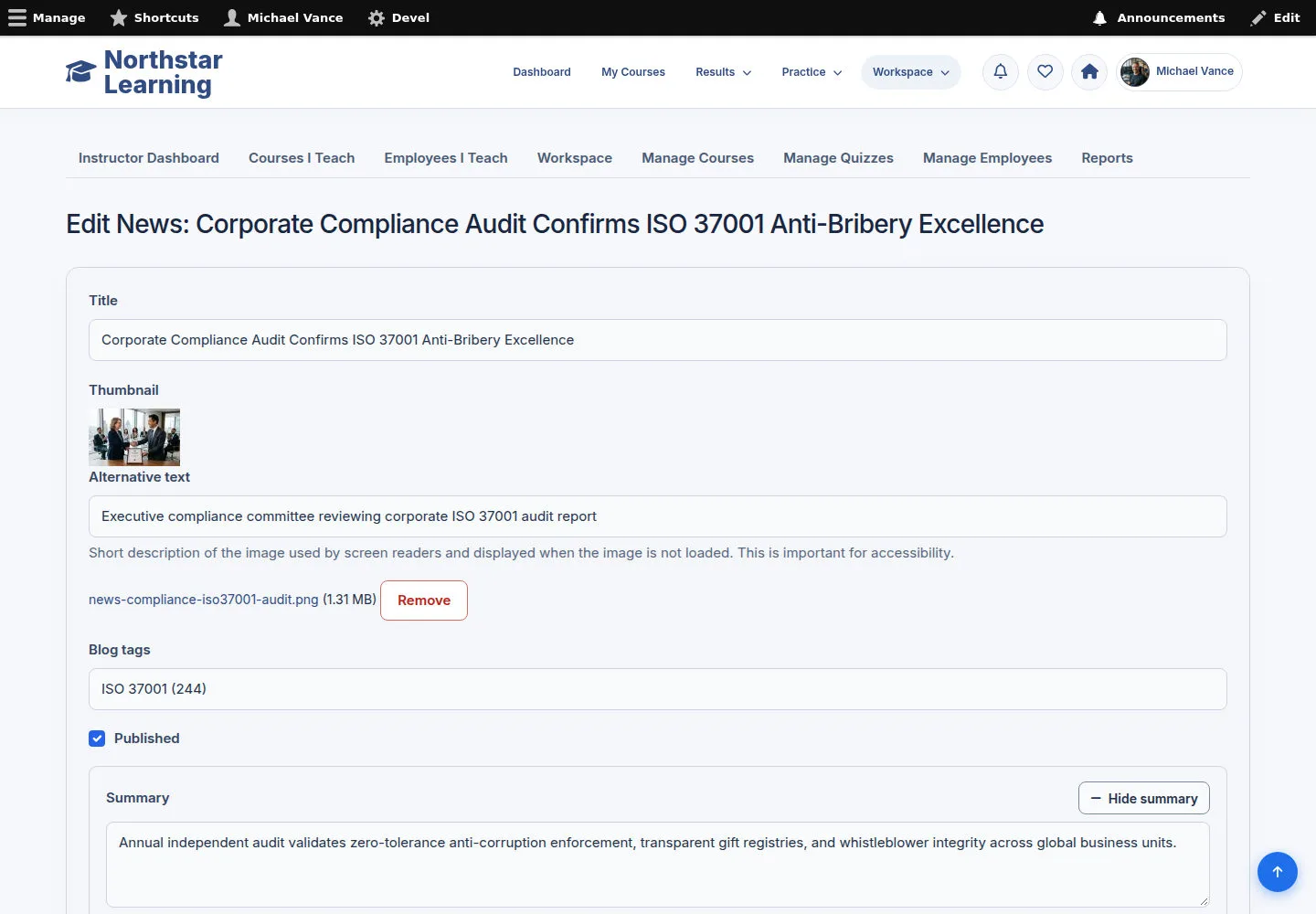Select the Manage Courses tab
Screen dimensions: 1316x914
(698, 158)
